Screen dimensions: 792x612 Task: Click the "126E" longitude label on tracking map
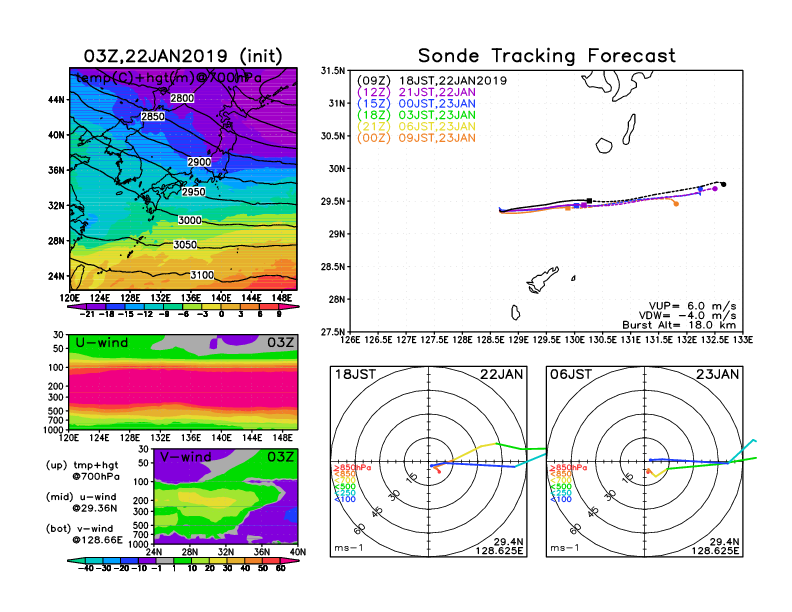tap(350, 340)
